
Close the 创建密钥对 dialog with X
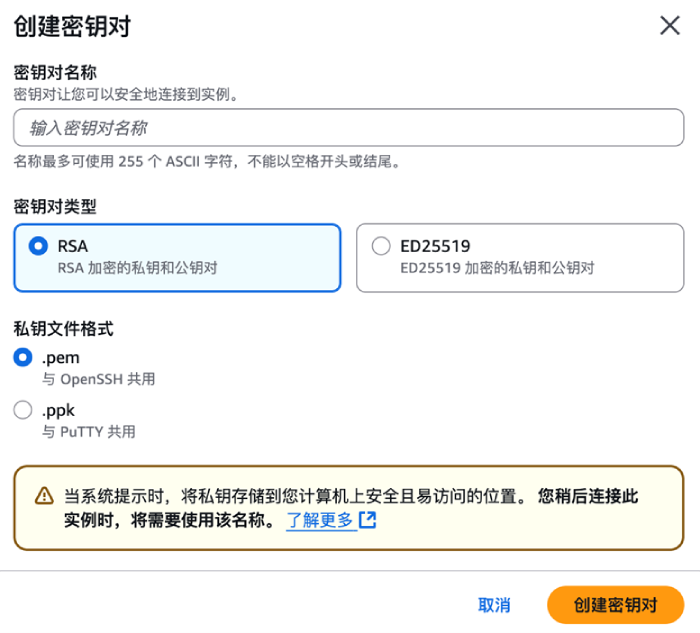pos(670,26)
